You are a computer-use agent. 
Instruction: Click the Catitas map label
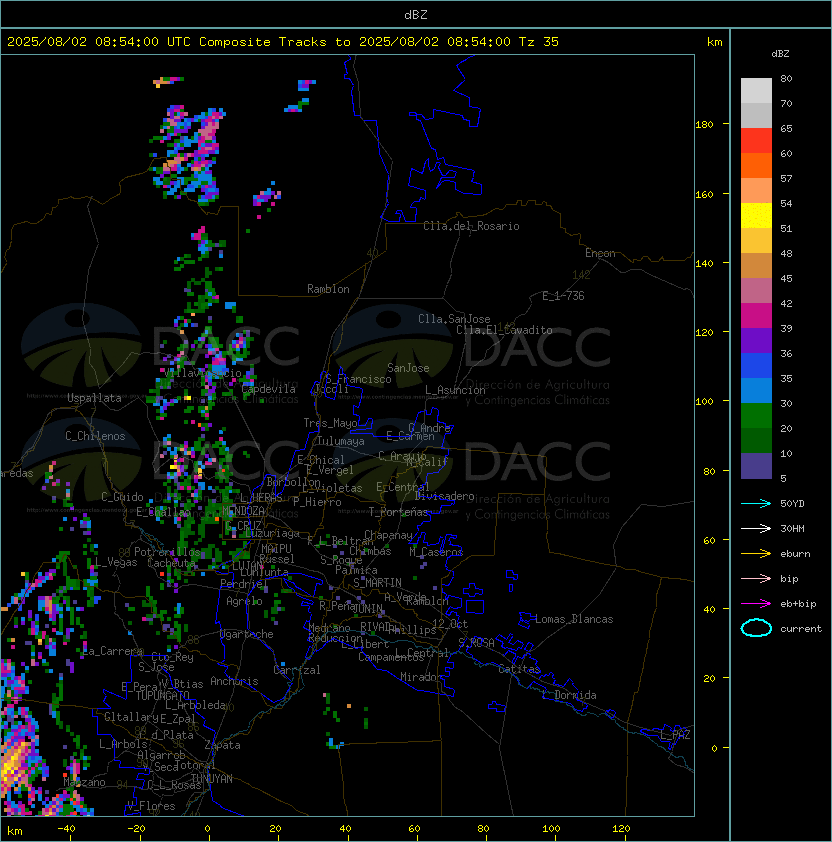click(519, 669)
